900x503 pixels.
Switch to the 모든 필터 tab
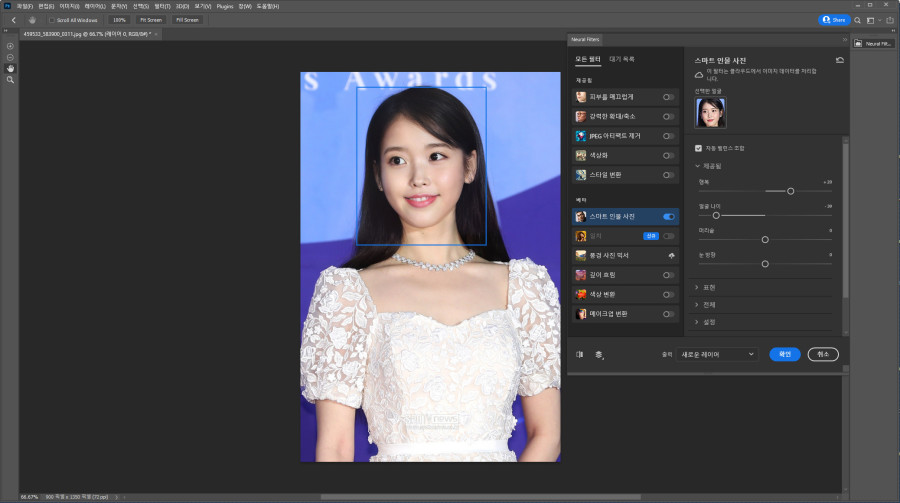point(588,59)
